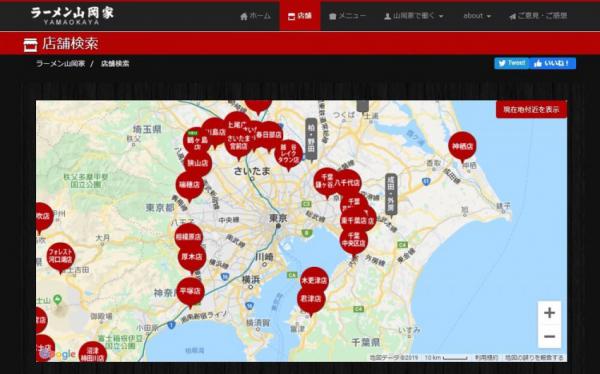Open the 君津店 marker on map
Screen dimensions: 600x374
click(311, 299)
